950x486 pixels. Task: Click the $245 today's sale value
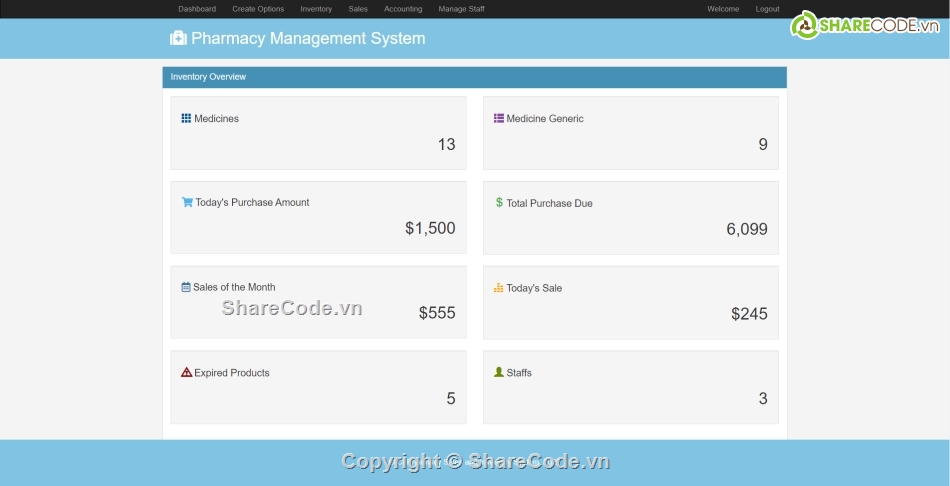[749, 314]
